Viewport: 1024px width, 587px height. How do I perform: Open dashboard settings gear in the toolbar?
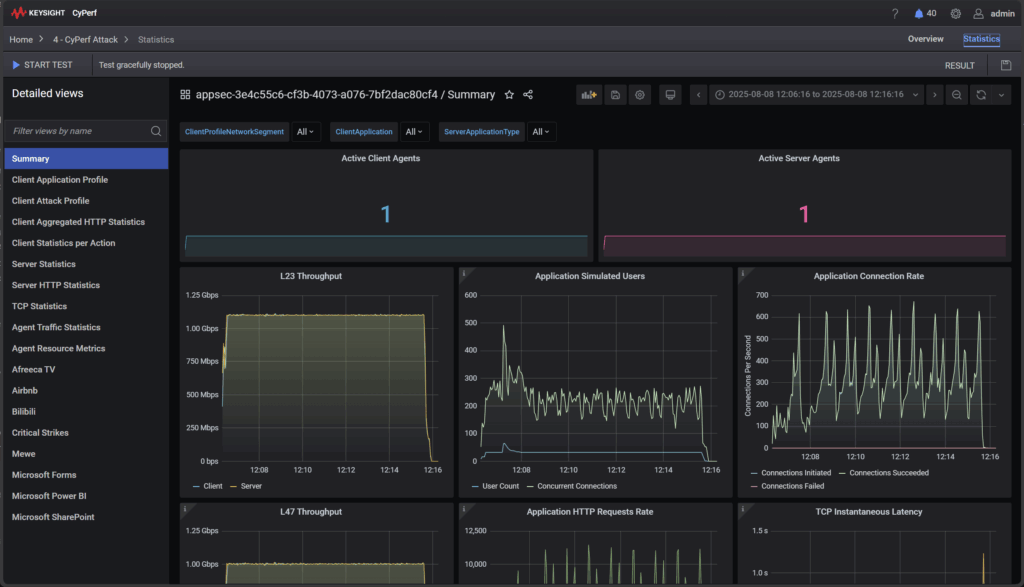click(x=640, y=95)
